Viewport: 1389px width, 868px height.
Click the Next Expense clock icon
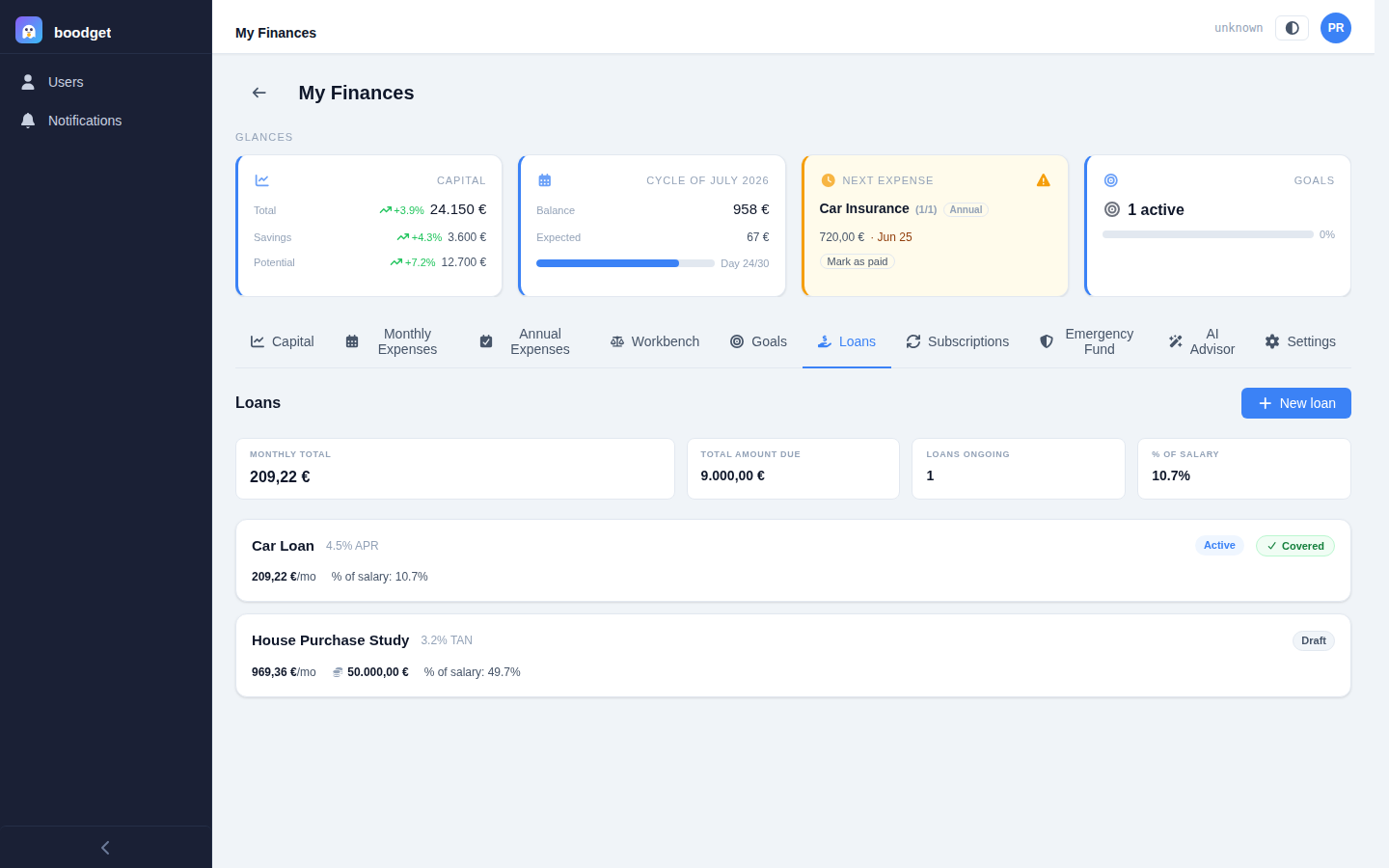828,180
